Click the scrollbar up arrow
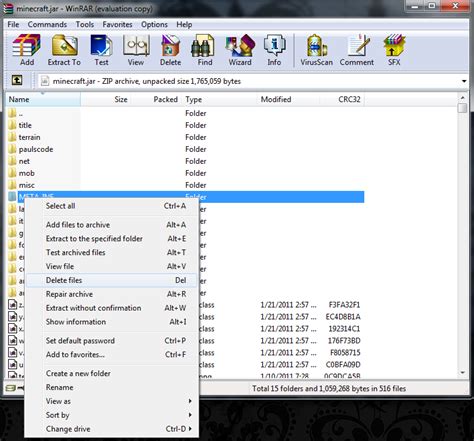 [x=462, y=98]
